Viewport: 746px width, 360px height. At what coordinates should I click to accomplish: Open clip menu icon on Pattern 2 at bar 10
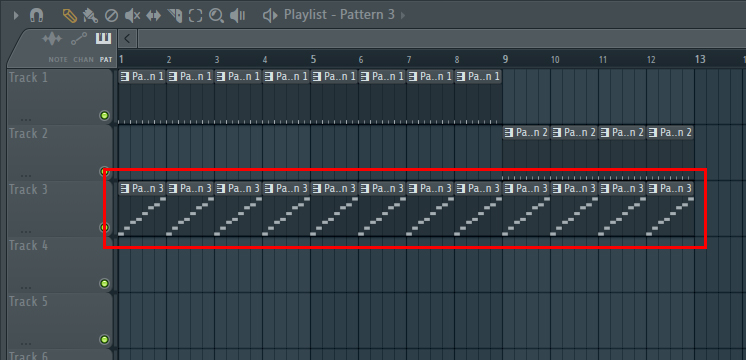click(557, 133)
